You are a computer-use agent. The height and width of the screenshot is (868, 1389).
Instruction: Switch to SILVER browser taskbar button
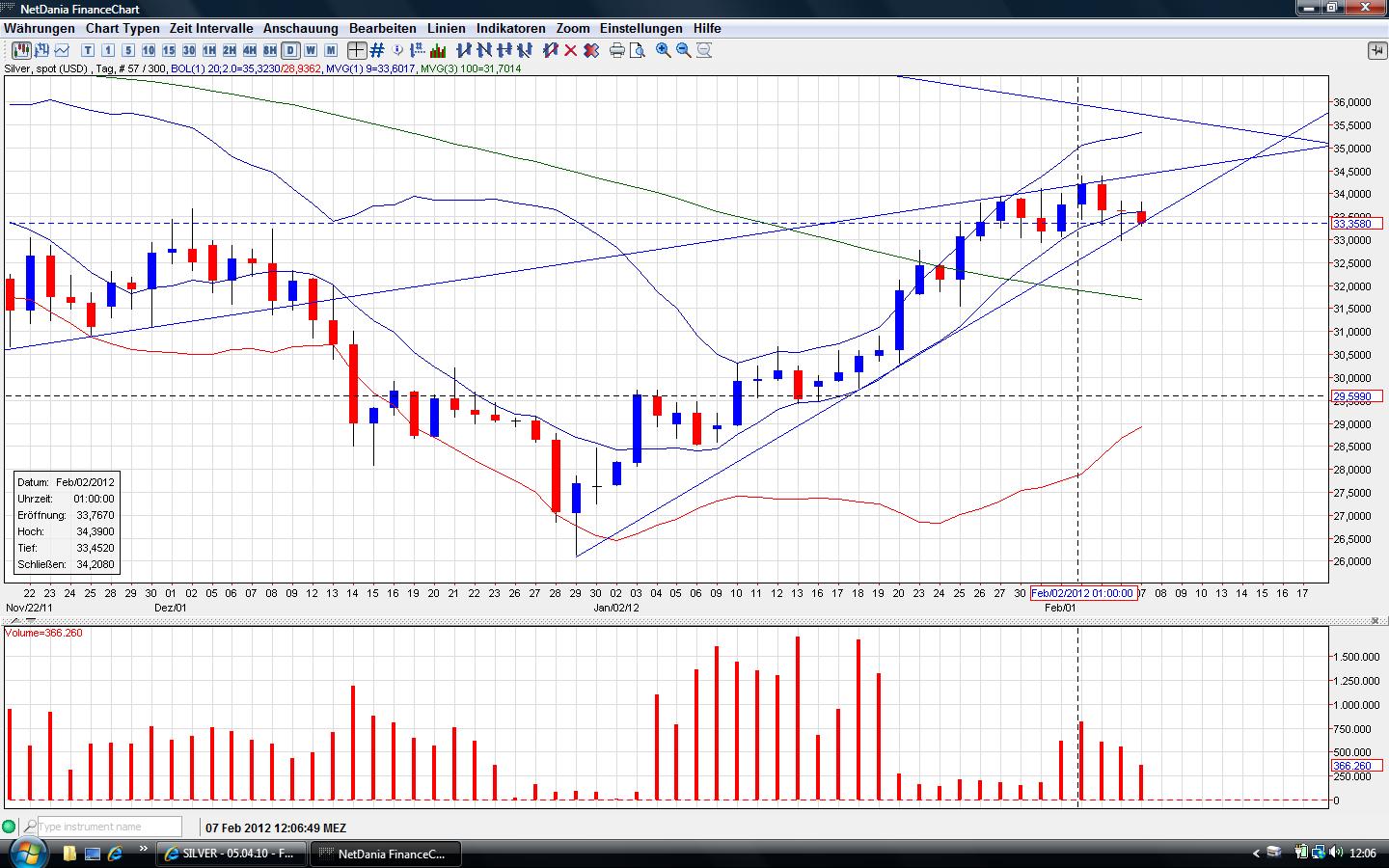coord(231,854)
